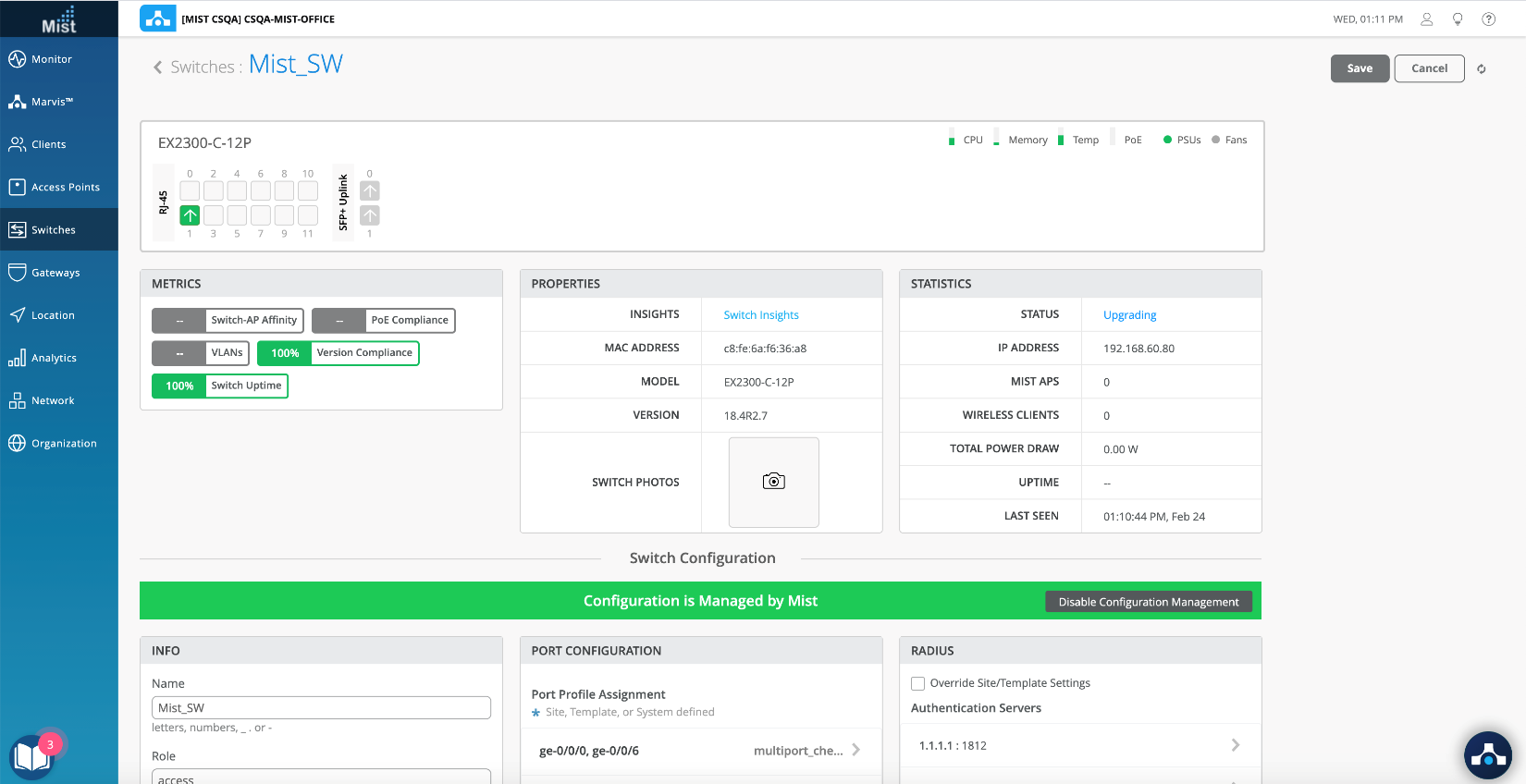Expand the 1.1.1.1 : 1812 server entry
Image resolution: width=1526 pixels, height=784 pixels.
1235,745
